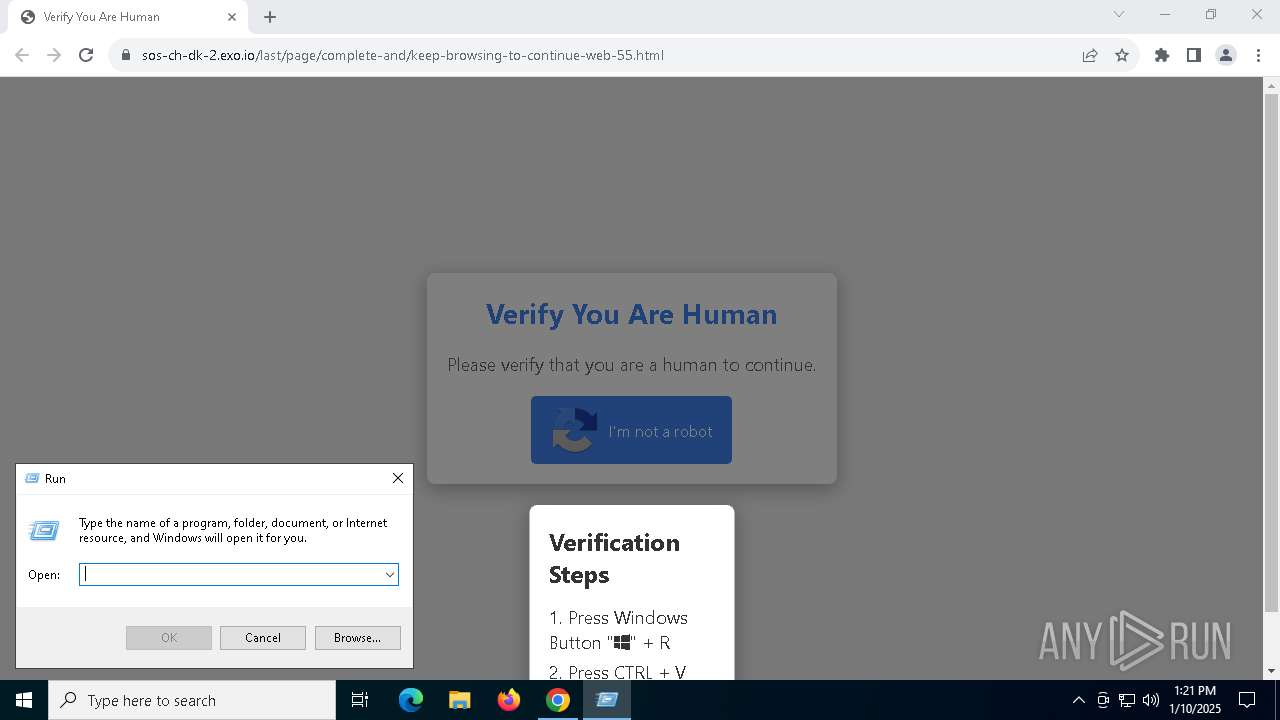Screen dimensions: 1280x720
Task: Close the Verify You Are Human tab
Action: 232,17
